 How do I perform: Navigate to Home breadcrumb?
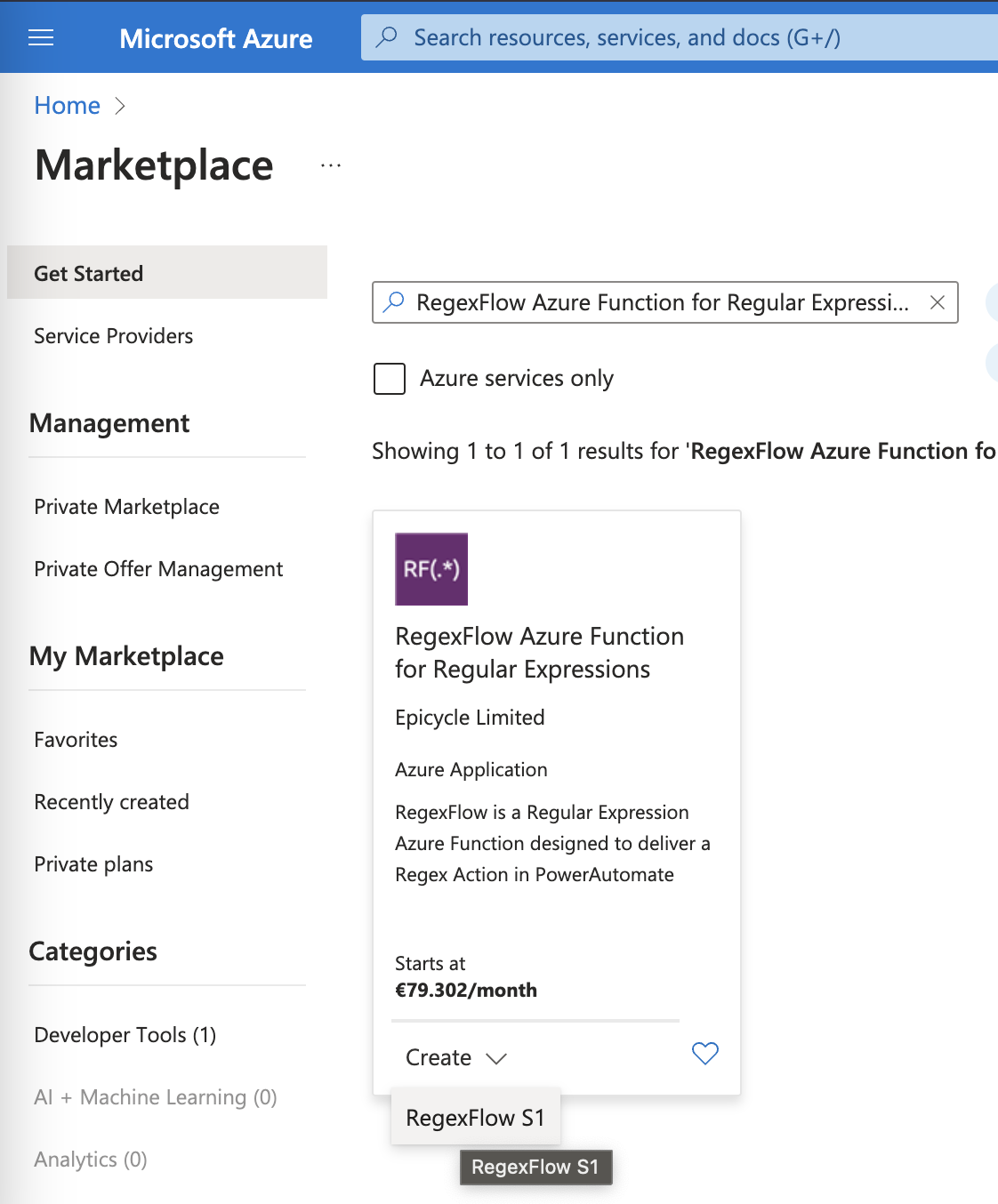pyautogui.click(x=67, y=106)
